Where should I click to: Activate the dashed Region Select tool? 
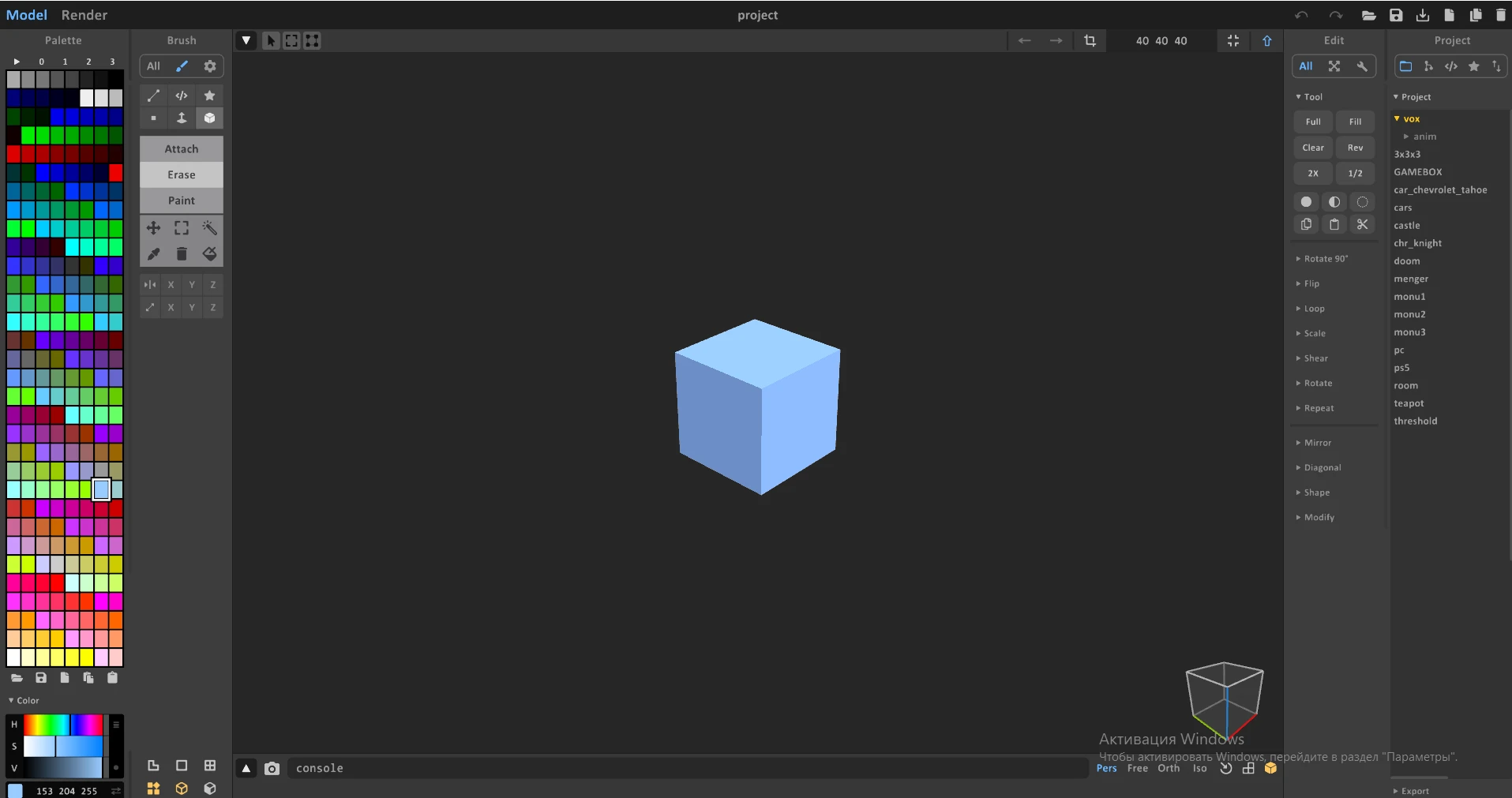pyautogui.click(x=182, y=228)
